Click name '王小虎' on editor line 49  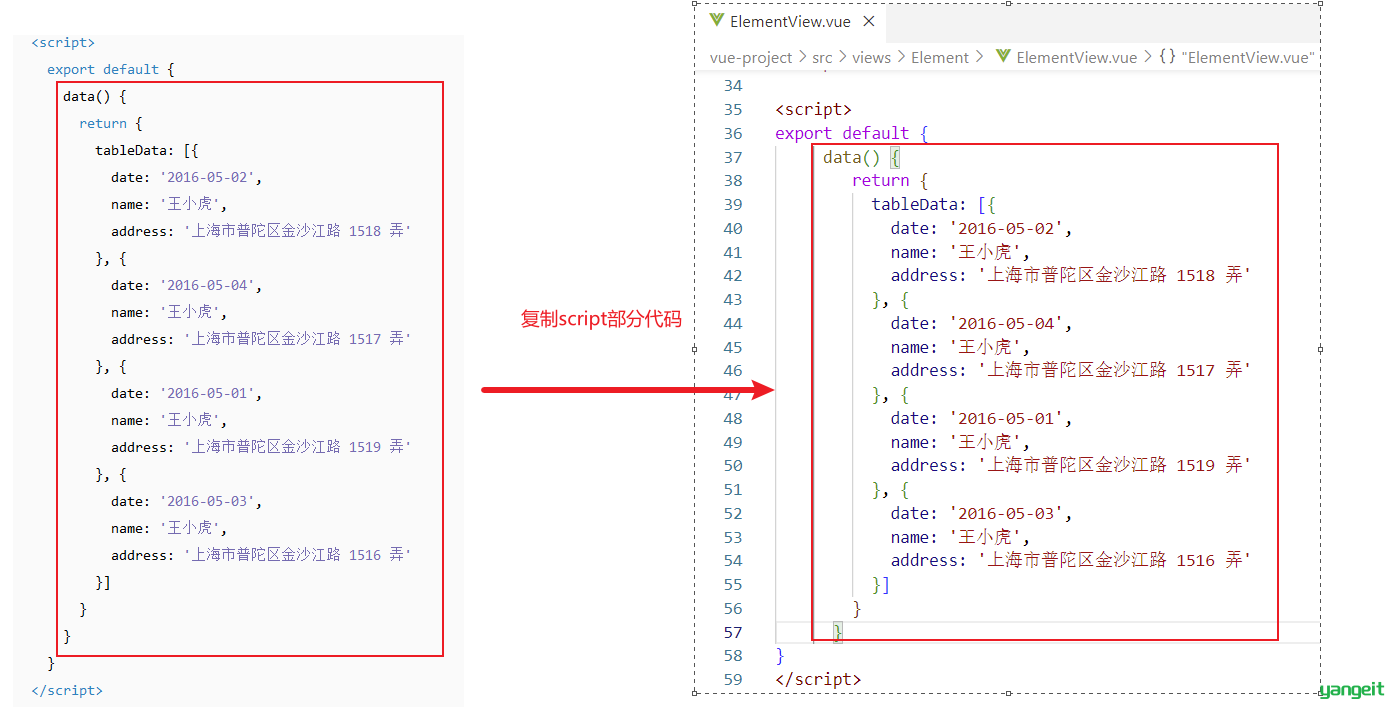click(960, 442)
